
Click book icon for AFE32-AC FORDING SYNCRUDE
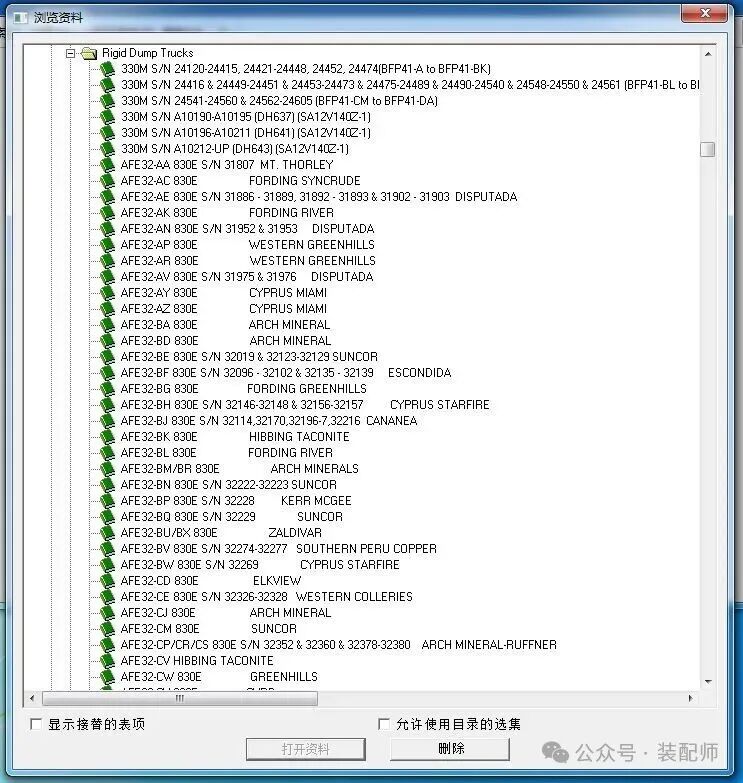pyautogui.click(x=107, y=181)
